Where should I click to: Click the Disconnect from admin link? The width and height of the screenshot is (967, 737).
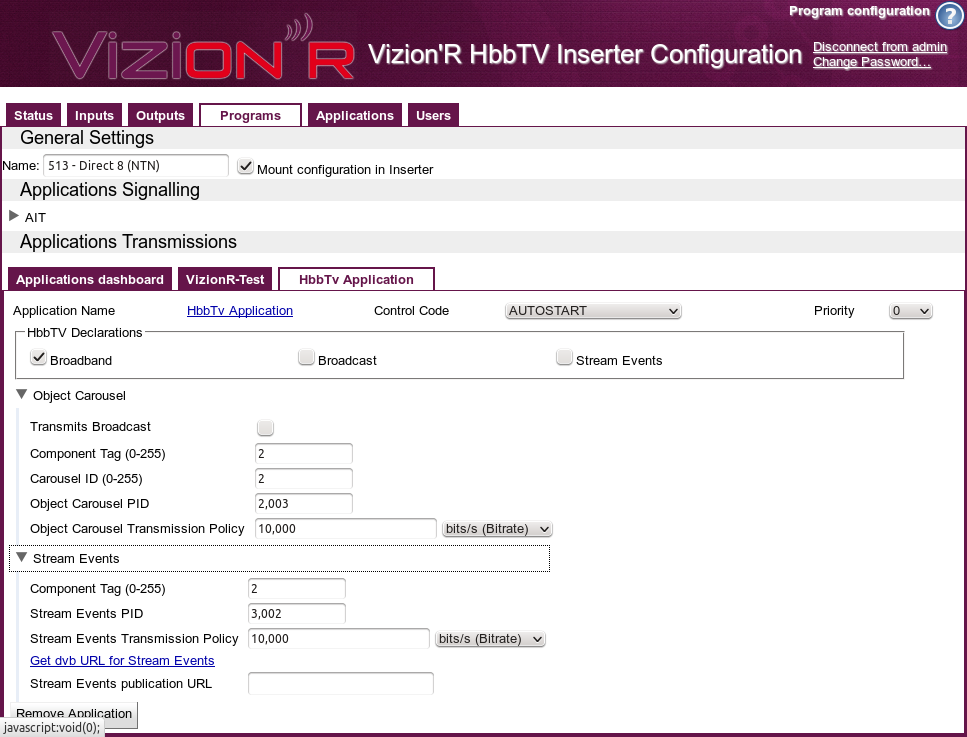tap(880, 47)
